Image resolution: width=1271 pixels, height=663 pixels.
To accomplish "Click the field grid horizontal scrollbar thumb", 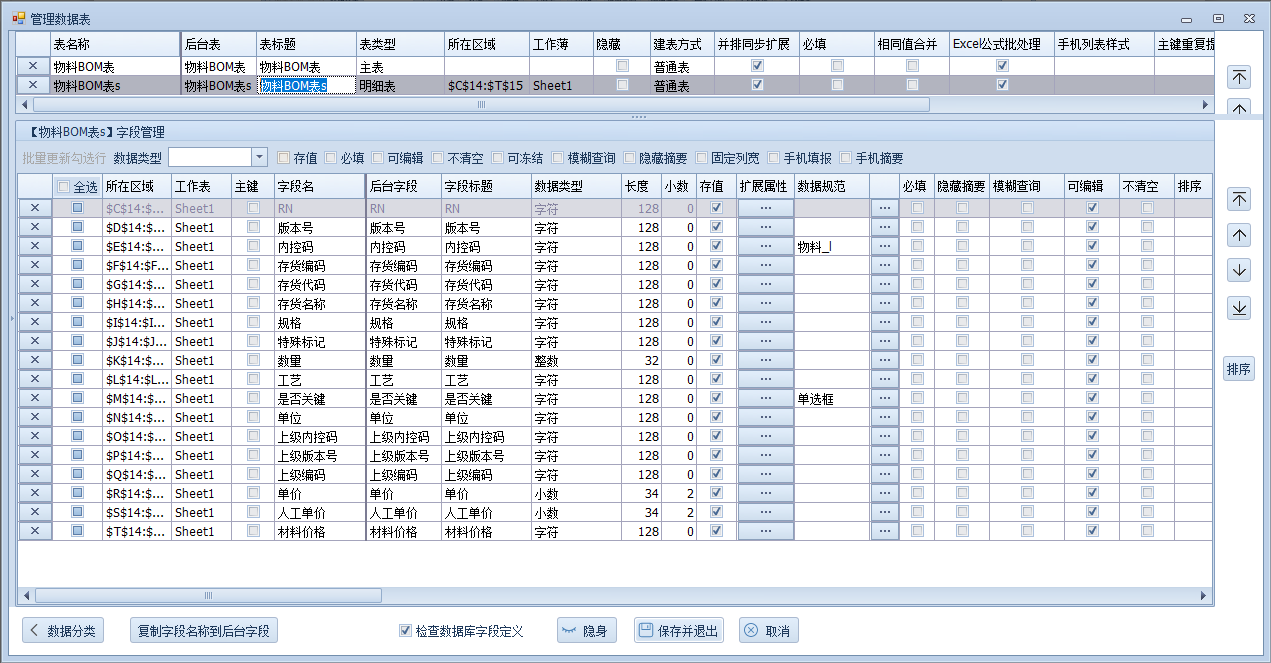I will 208,596.
